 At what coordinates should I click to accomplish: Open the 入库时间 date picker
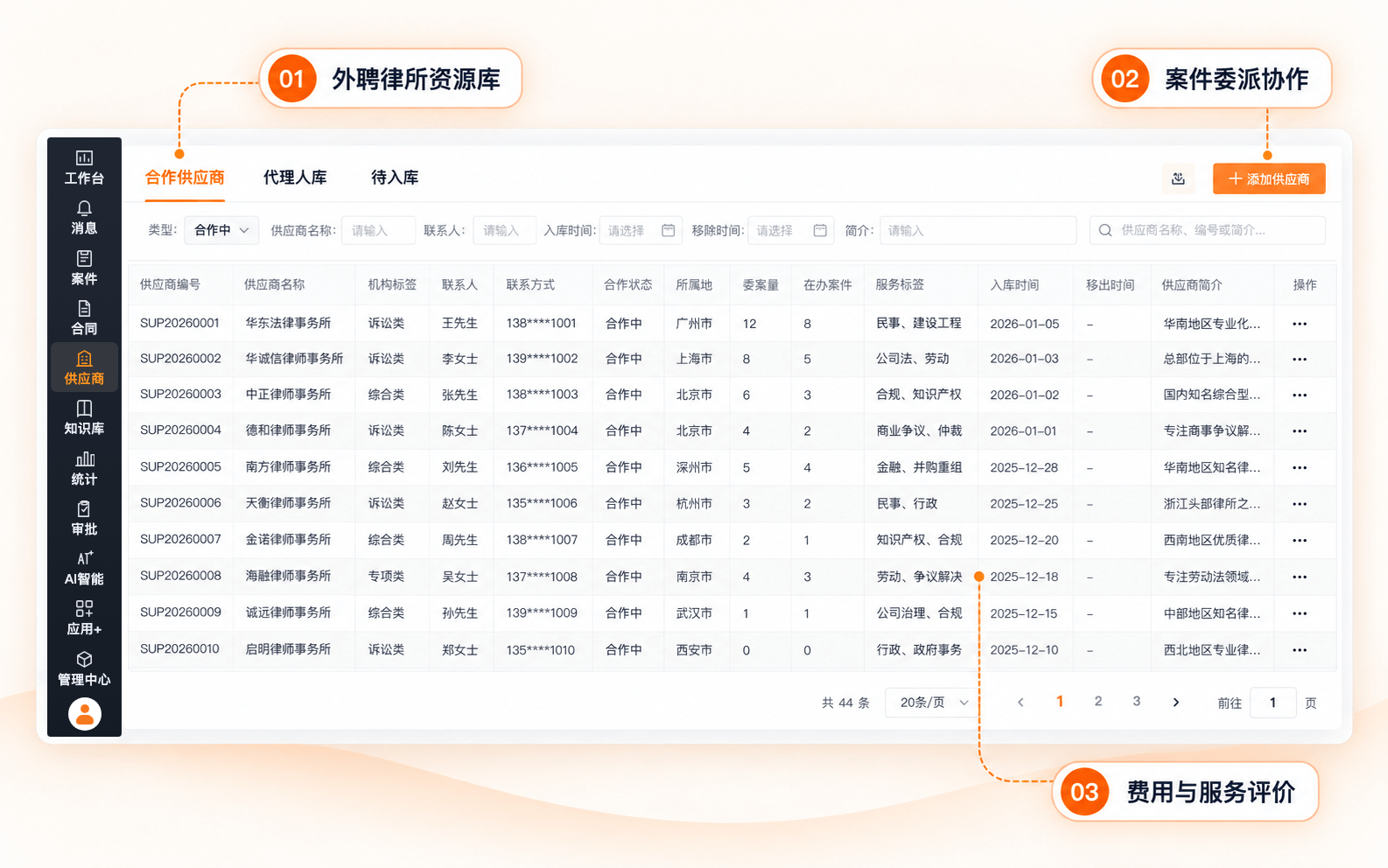click(641, 230)
